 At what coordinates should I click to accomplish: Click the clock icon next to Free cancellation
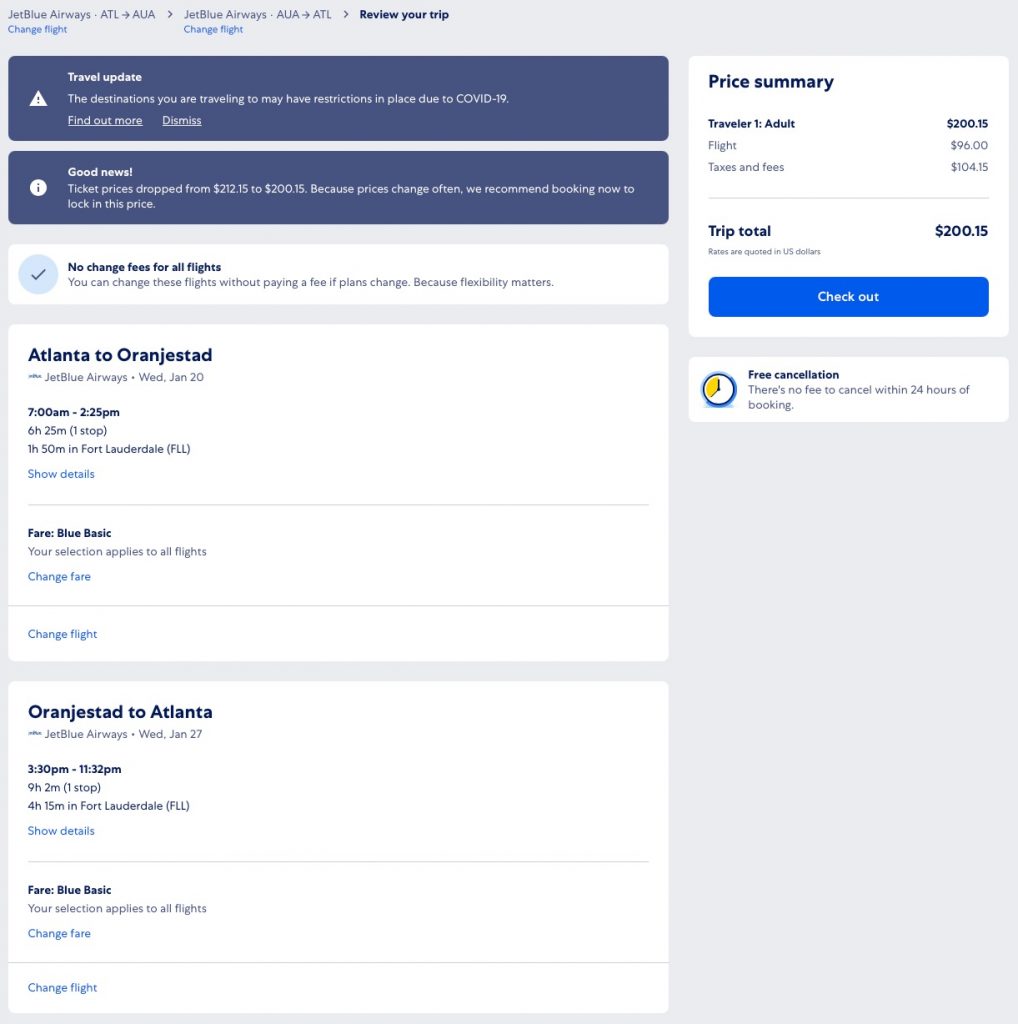718,389
